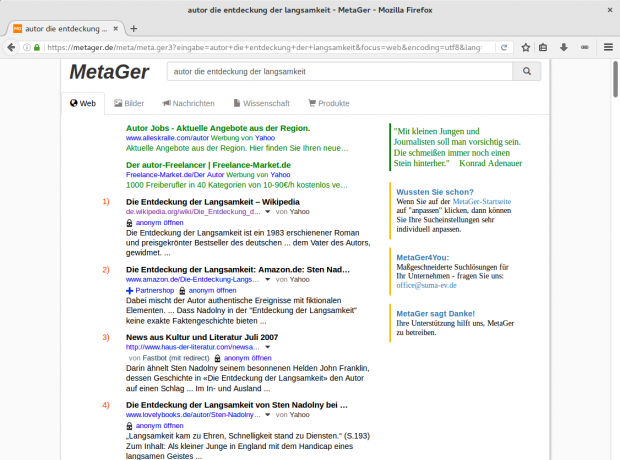This screenshot has height=460, width=620.
Task: Click 'MetaGer sagt Danke!' heading
Action: point(435,314)
